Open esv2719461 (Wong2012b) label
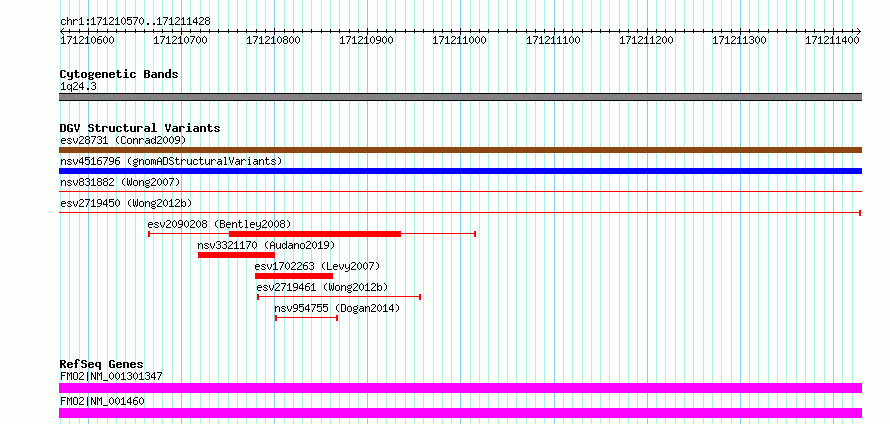Image resolution: width=890 pixels, height=424 pixels. pos(322,287)
